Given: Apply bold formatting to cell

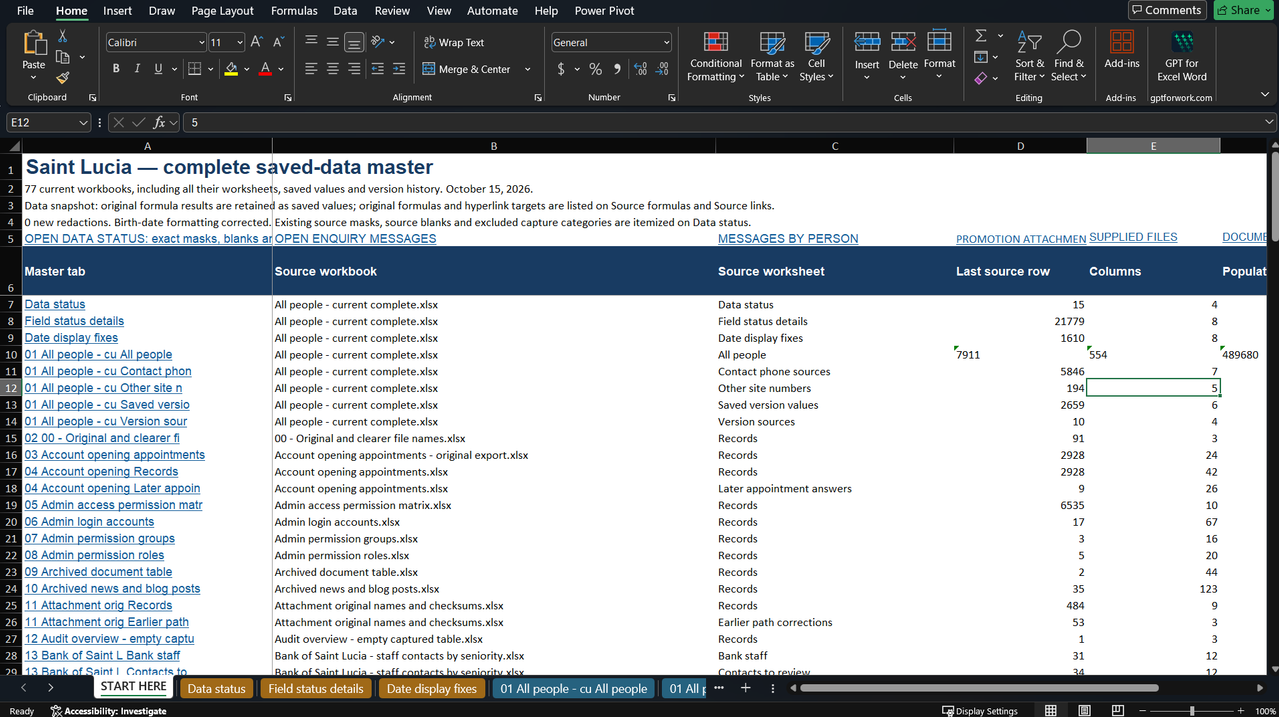Looking at the screenshot, I should 116,69.
